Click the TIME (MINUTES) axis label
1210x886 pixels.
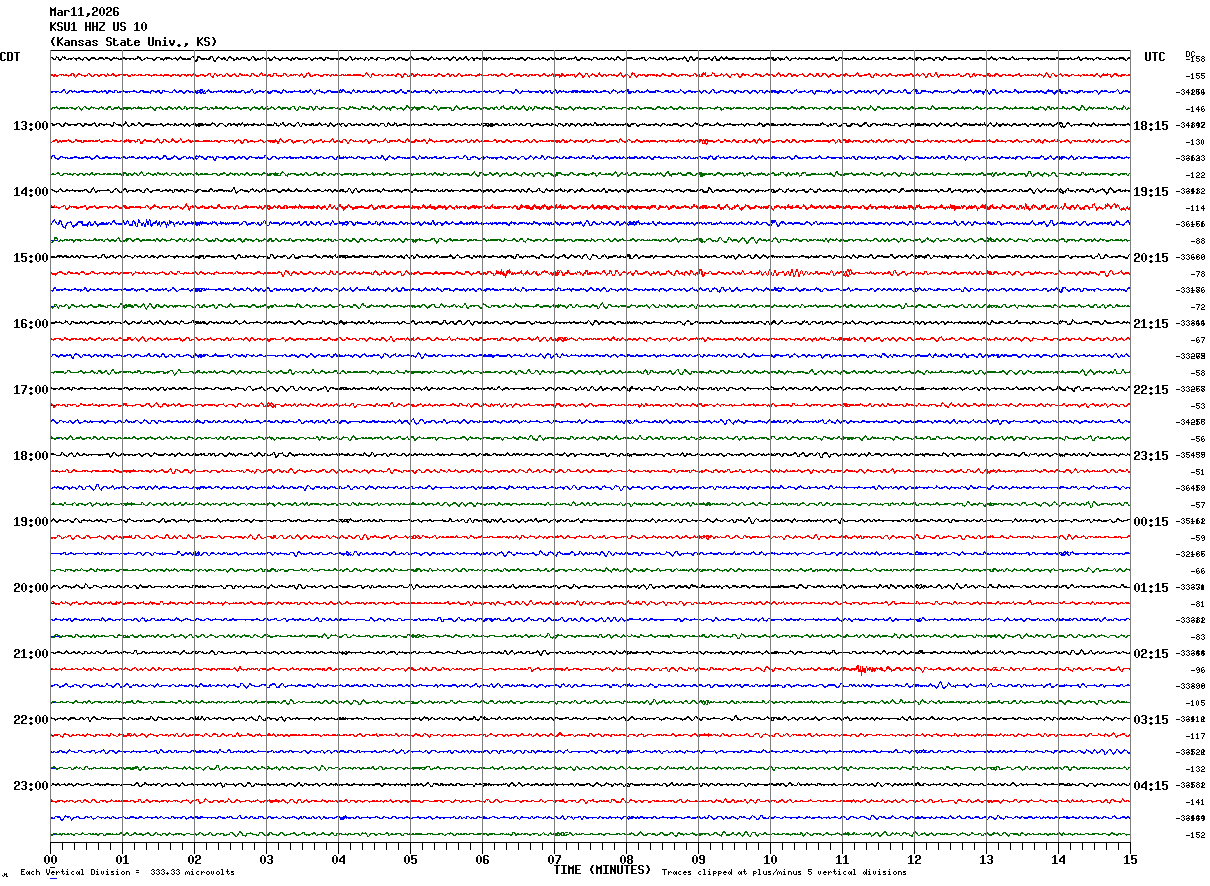[602, 870]
